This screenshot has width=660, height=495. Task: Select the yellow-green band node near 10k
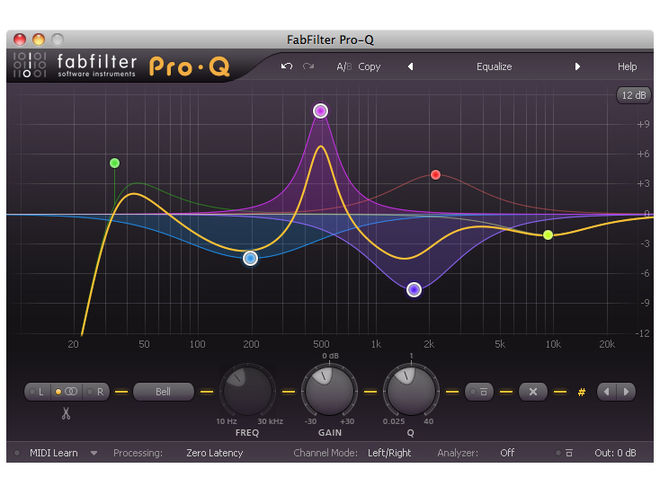tap(548, 235)
